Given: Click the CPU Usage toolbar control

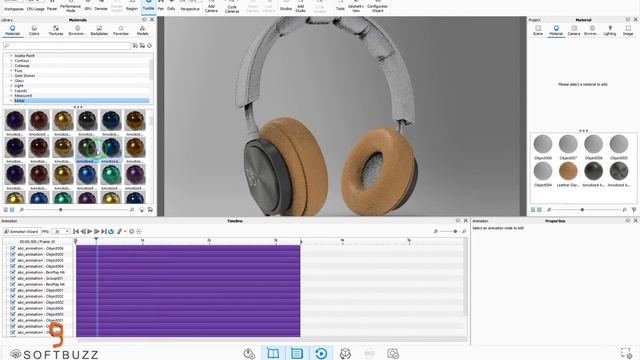Looking at the screenshot, I should (x=36, y=6).
